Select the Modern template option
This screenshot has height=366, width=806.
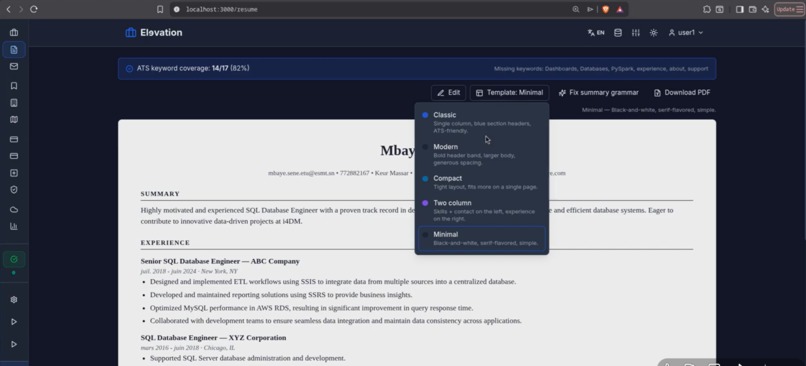tap(482, 154)
